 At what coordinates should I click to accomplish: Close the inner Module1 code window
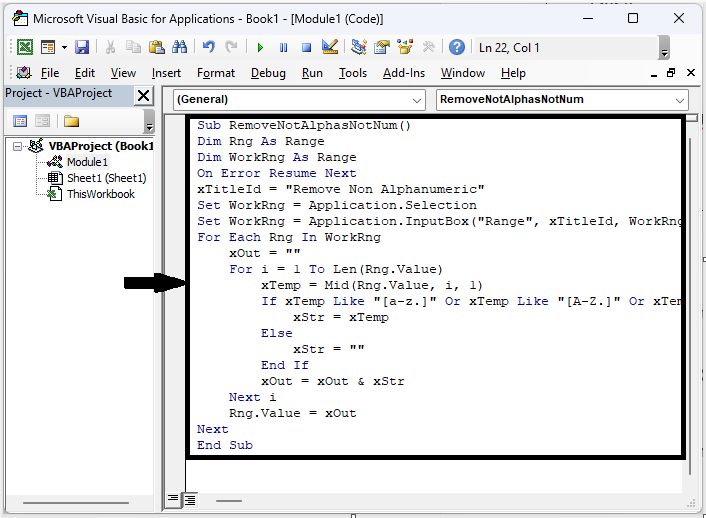click(x=691, y=73)
